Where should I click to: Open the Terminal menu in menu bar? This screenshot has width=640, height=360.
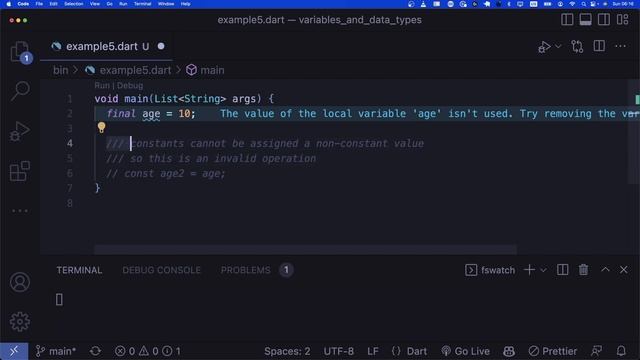tap(142, 4)
